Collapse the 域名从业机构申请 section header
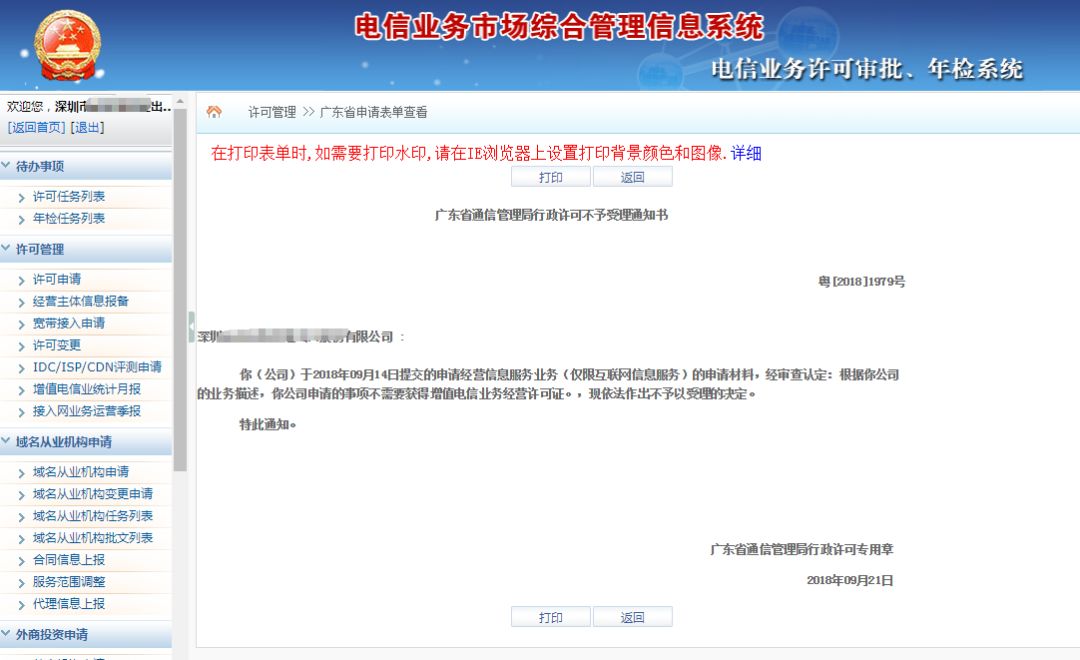Screen dimensions: 1080x660 click(85, 442)
